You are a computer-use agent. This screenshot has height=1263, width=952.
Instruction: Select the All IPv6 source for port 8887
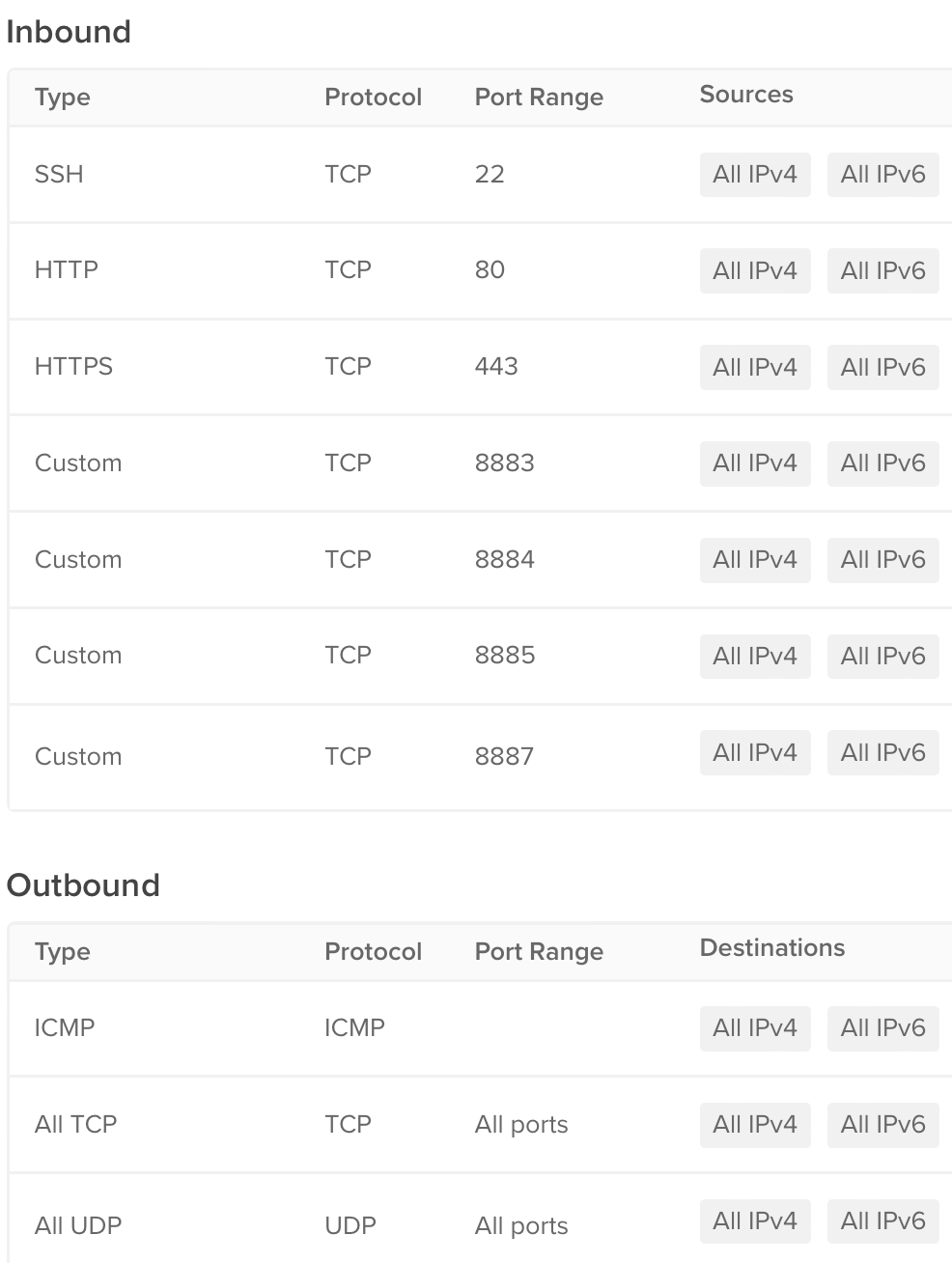(882, 753)
